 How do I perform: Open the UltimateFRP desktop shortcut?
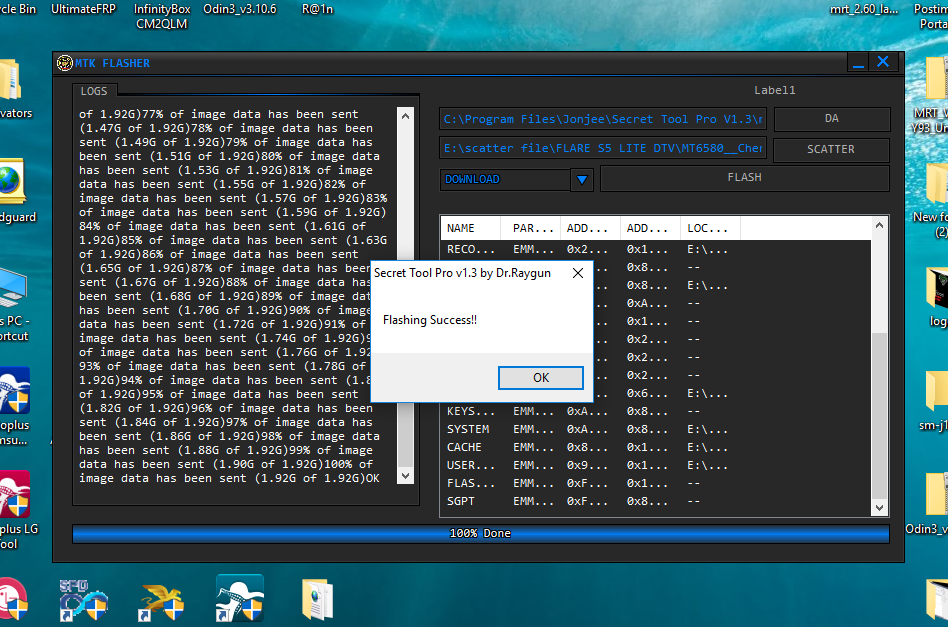pyautogui.click(x=83, y=9)
